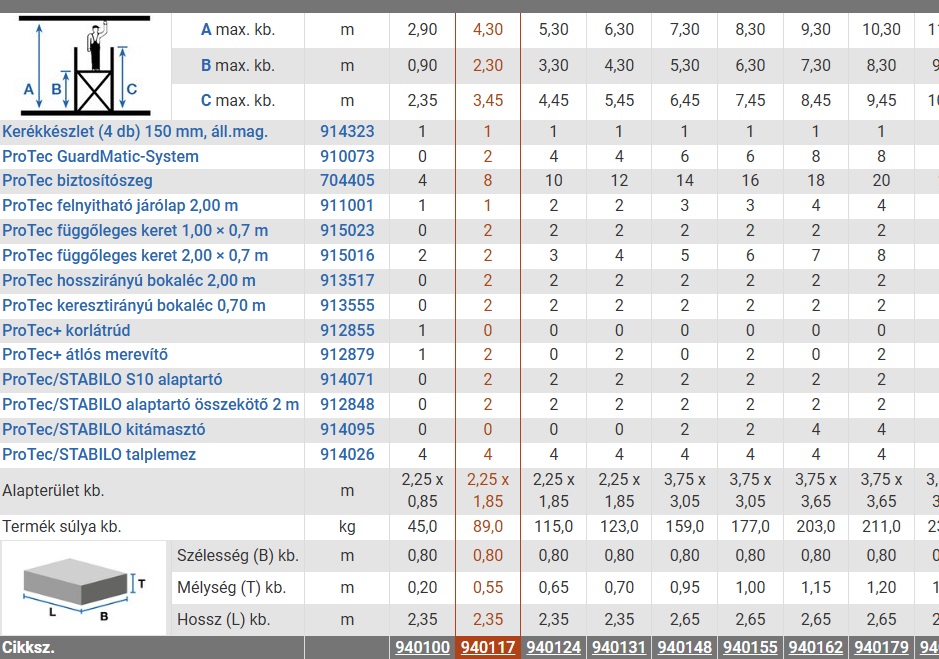Select the Szélesség (B) kb. label
The width and height of the screenshot is (939, 659).
[238, 555]
